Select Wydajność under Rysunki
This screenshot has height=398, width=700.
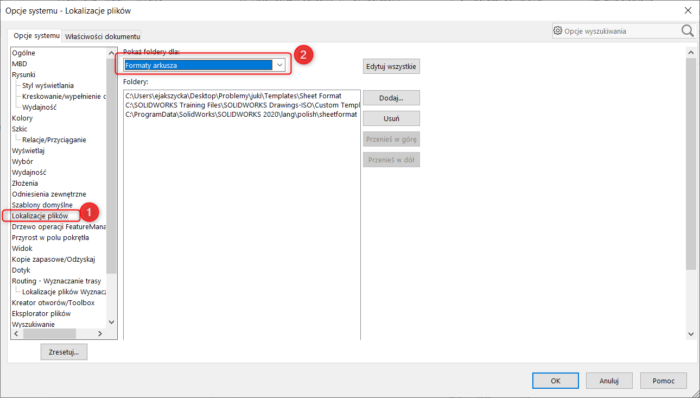pos(39,107)
